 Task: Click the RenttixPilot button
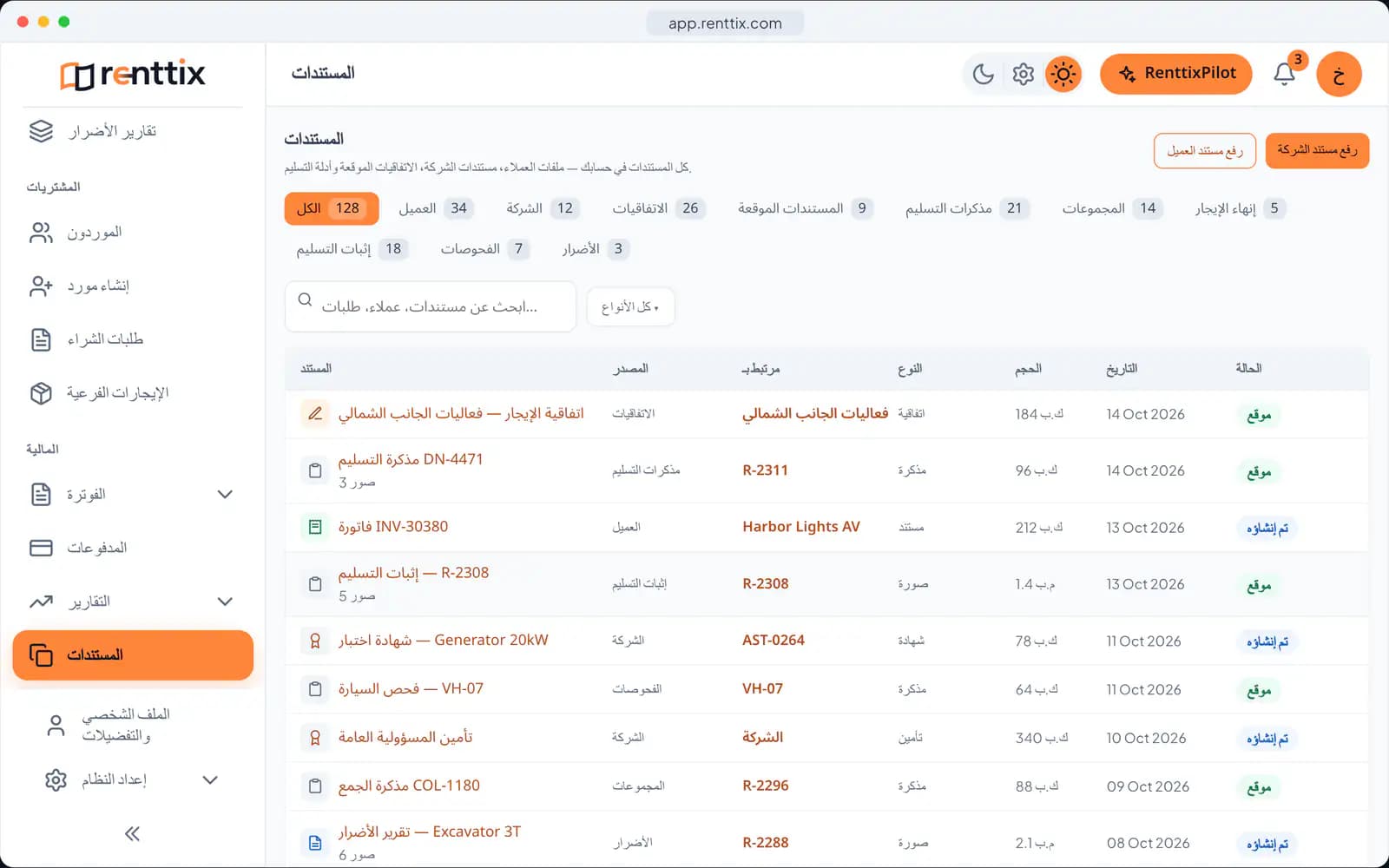pos(1176,74)
